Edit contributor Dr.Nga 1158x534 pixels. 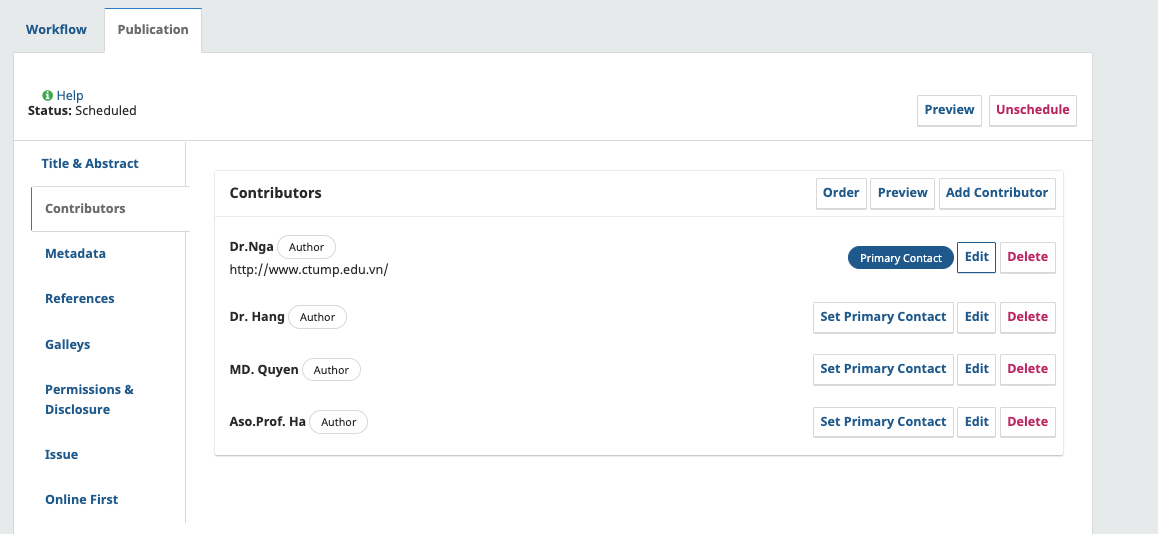(x=976, y=257)
